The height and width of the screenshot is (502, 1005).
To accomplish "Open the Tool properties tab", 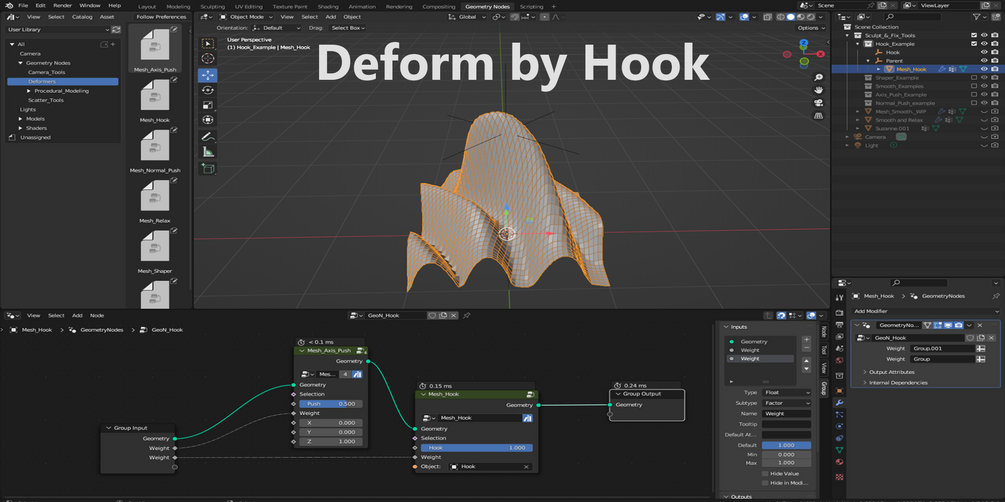I will 840,298.
